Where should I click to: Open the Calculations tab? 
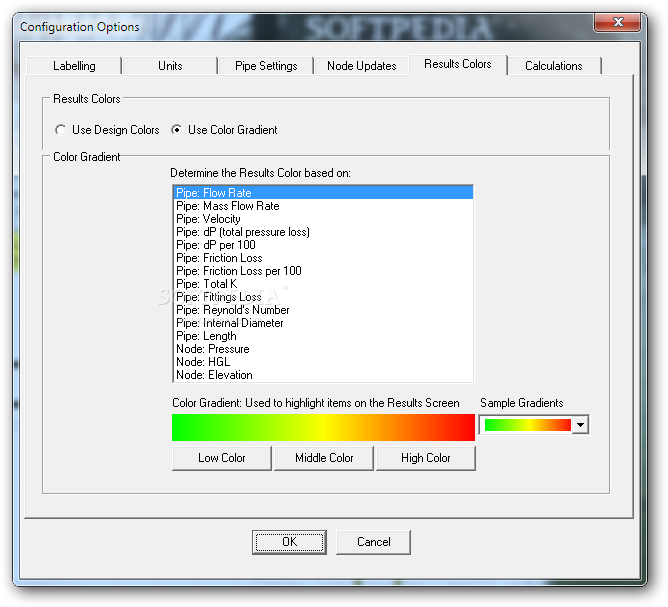[553, 66]
